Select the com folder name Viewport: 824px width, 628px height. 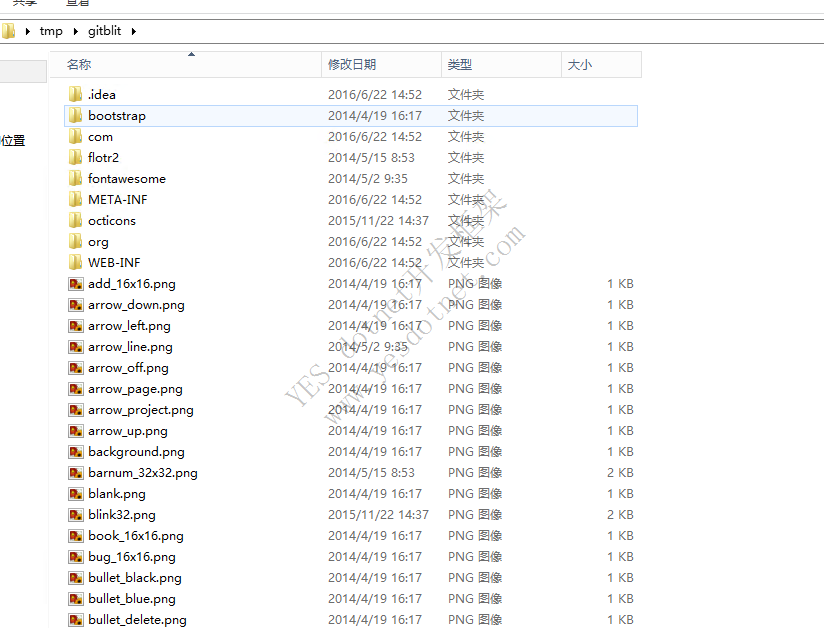pos(100,137)
